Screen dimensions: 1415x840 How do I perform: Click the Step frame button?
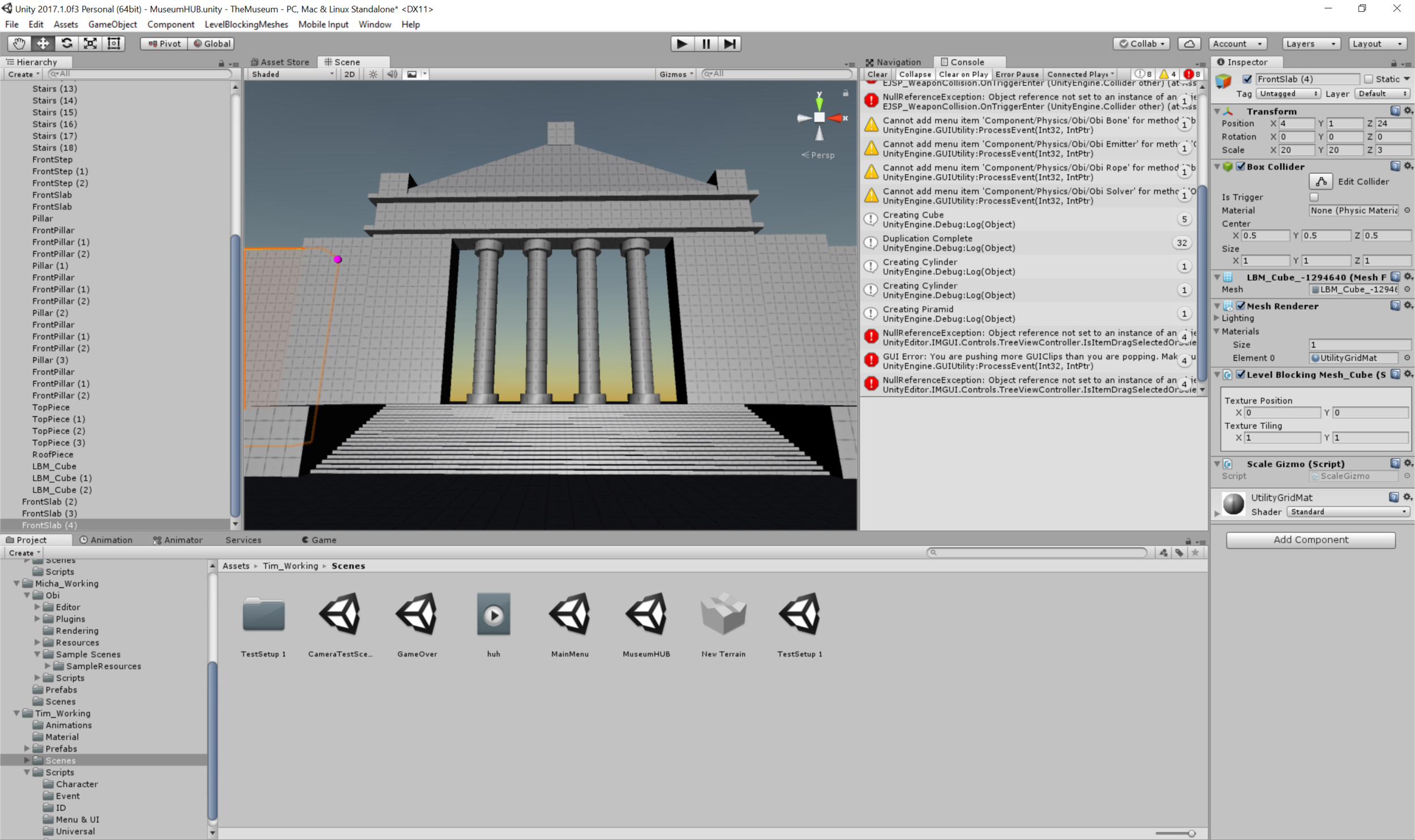[730, 44]
